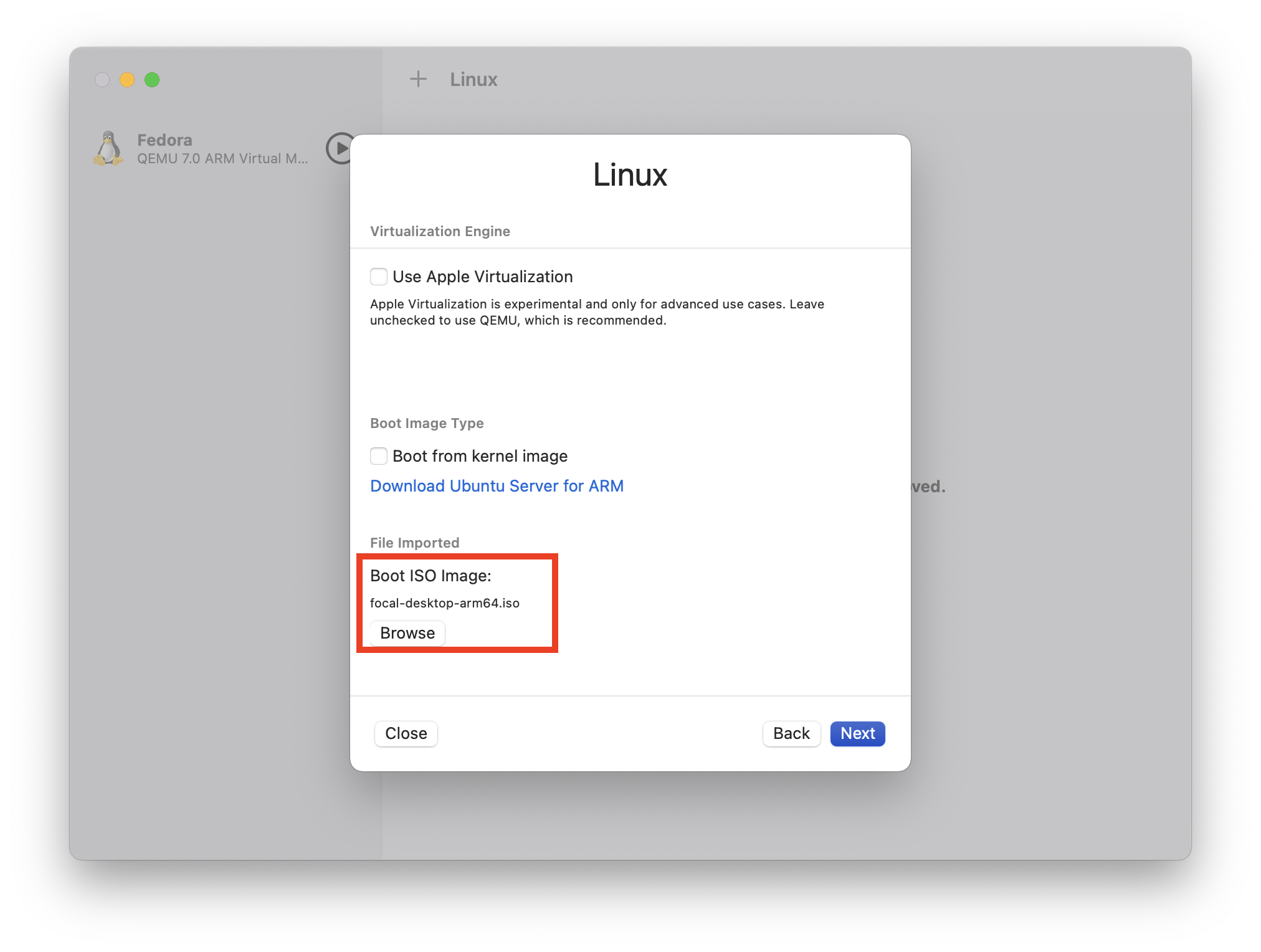Select the Virtualization Engine section header
Screen dimensions: 1261x952
tap(440, 231)
